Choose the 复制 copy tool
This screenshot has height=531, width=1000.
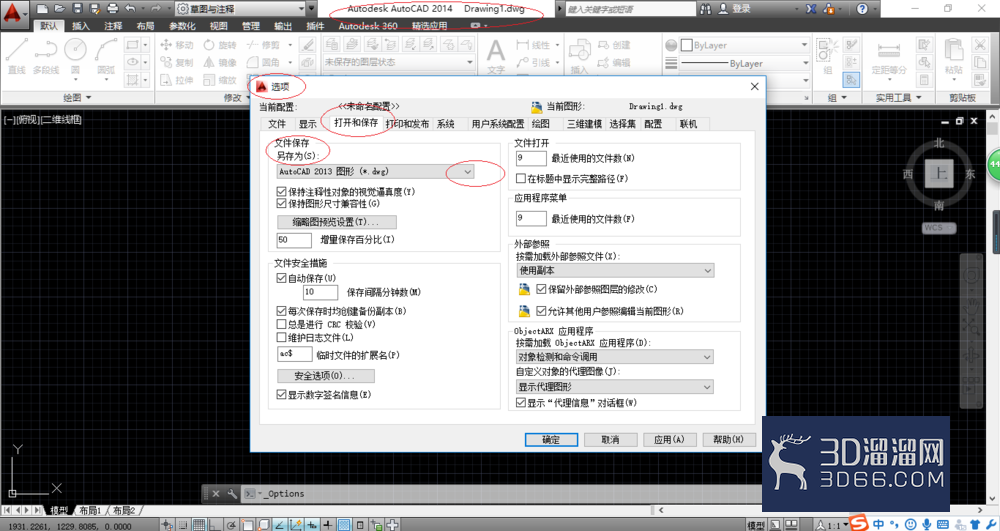point(177,62)
